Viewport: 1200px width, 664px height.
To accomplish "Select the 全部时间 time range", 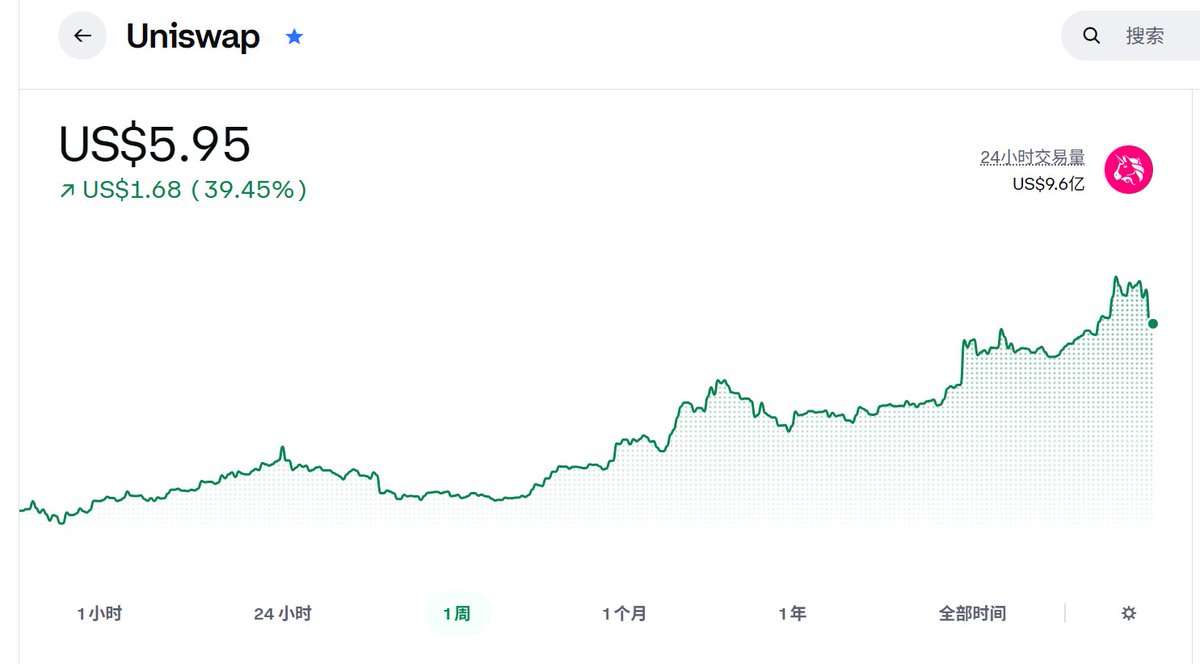I will tap(972, 613).
